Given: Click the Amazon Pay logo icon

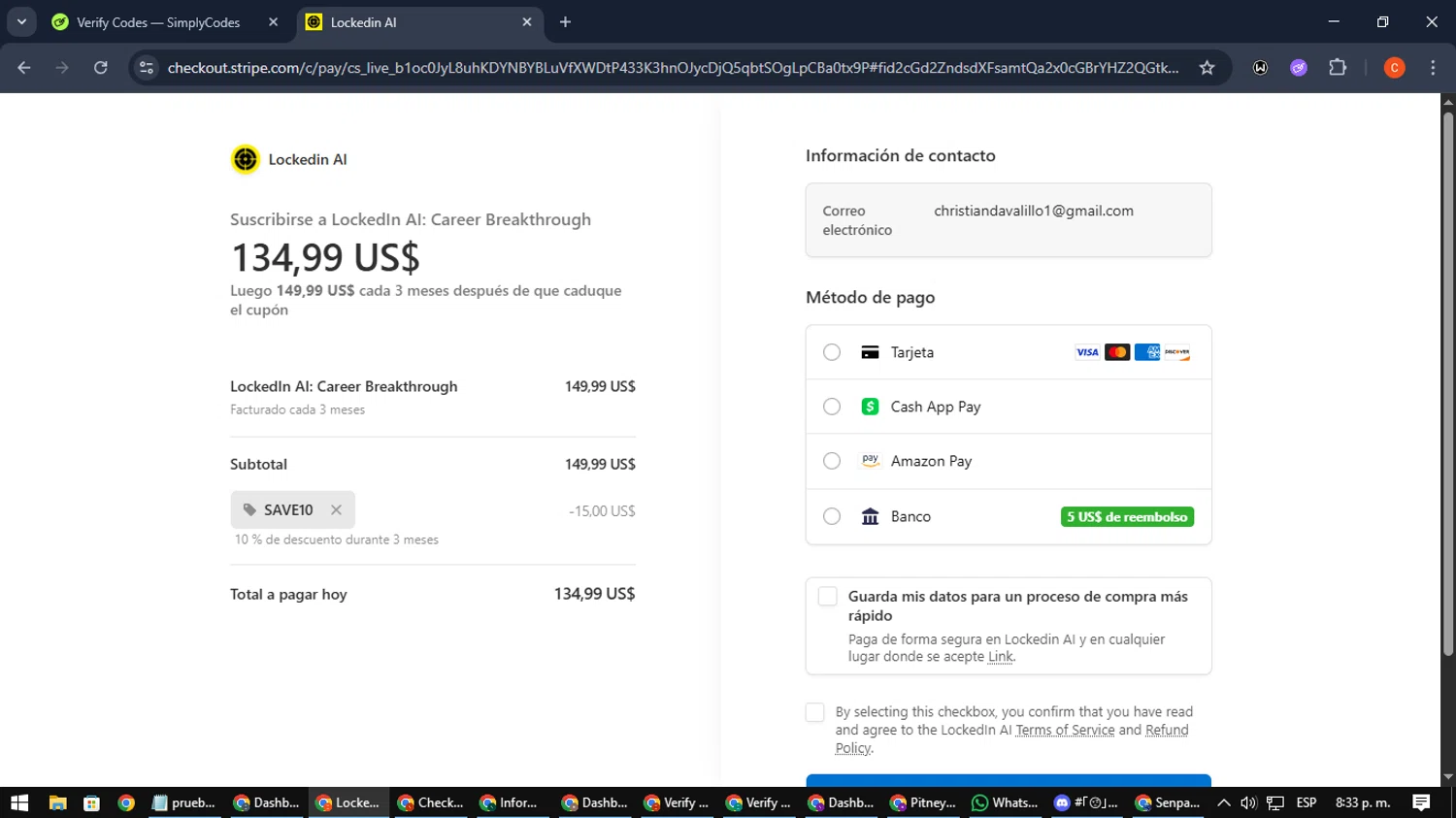Looking at the screenshot, I should tap(870, 461).
